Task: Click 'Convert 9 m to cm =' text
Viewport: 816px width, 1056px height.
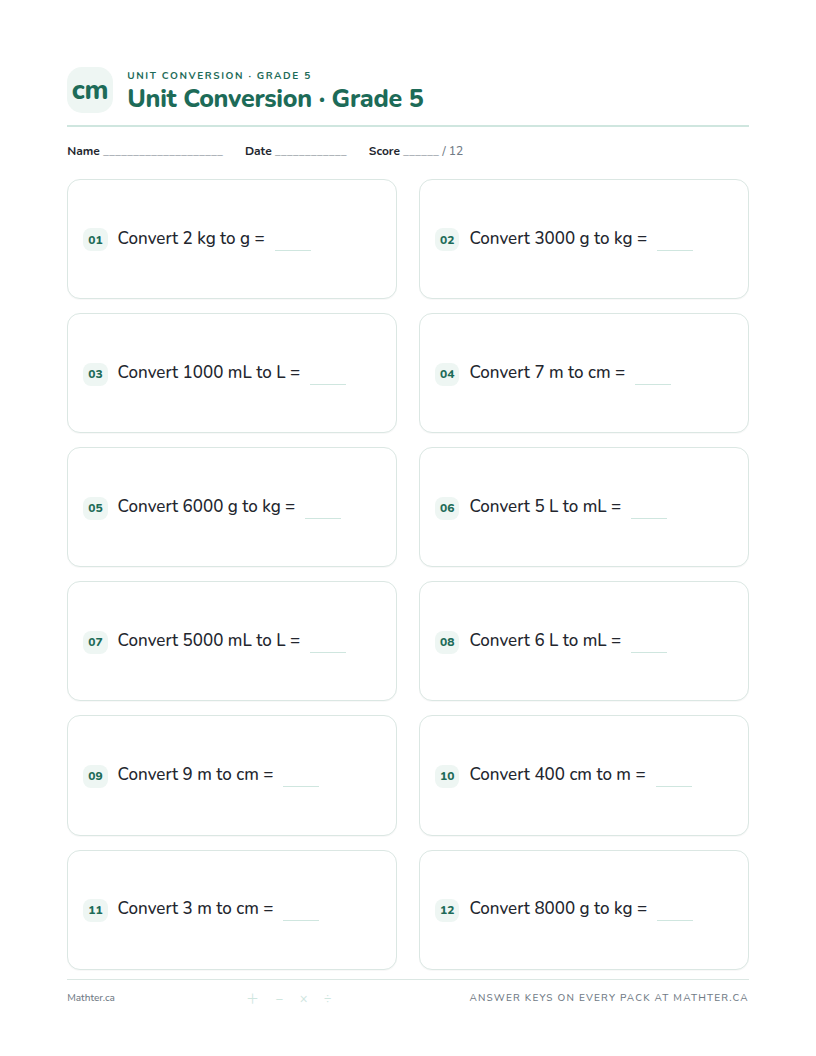Action: (x=195, y=774)
